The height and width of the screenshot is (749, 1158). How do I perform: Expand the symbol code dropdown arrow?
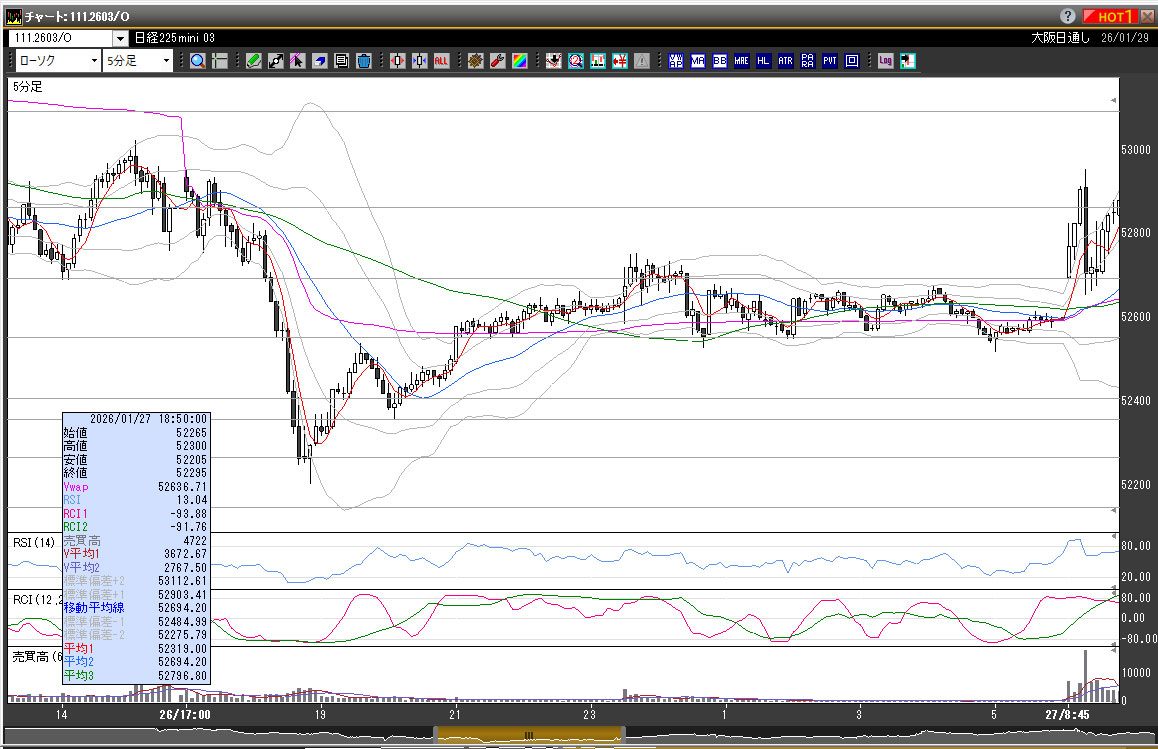click(x=120, y=38)
